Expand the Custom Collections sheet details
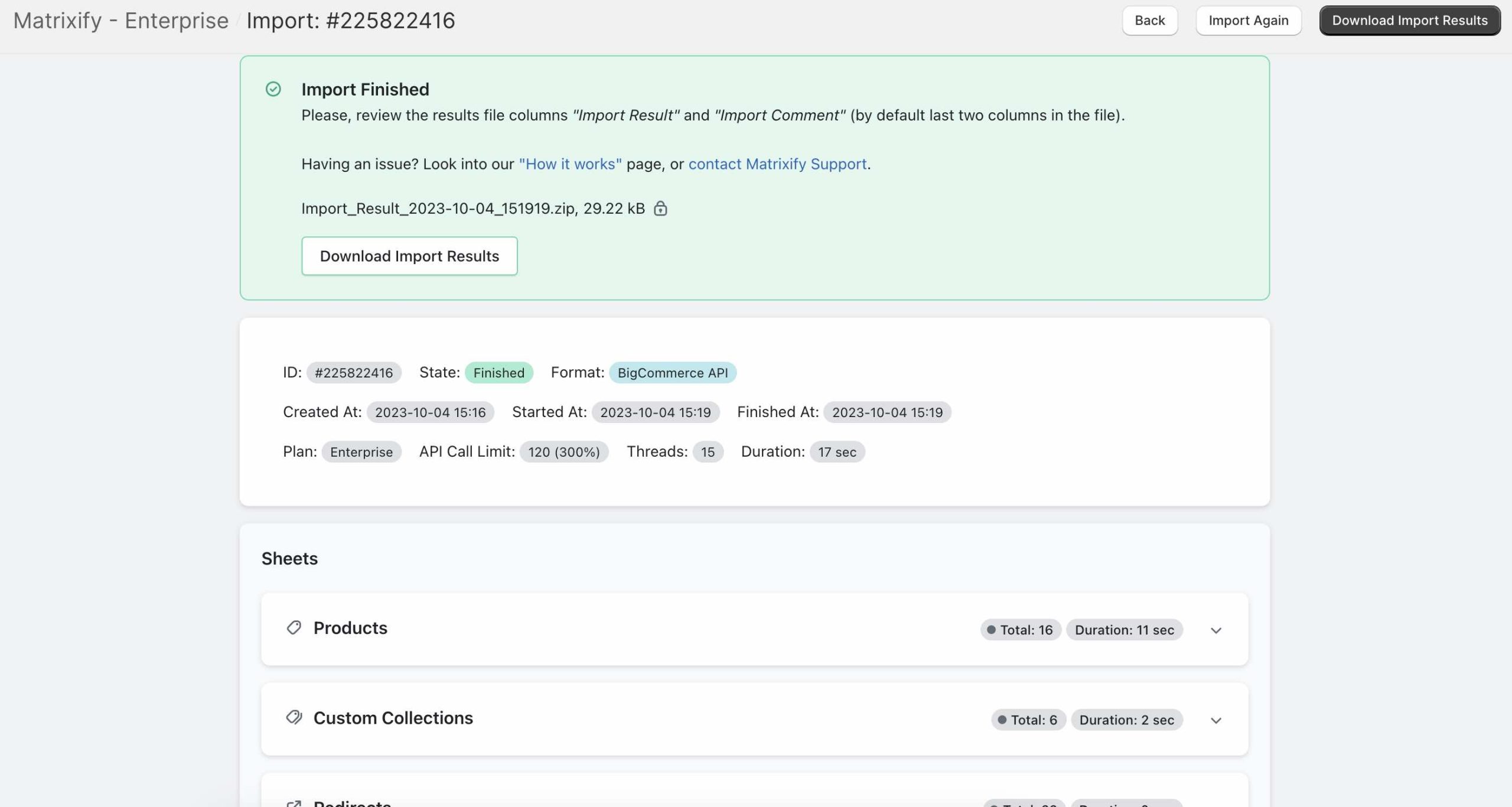1512x807 pixels. [x=1216, y=720]
